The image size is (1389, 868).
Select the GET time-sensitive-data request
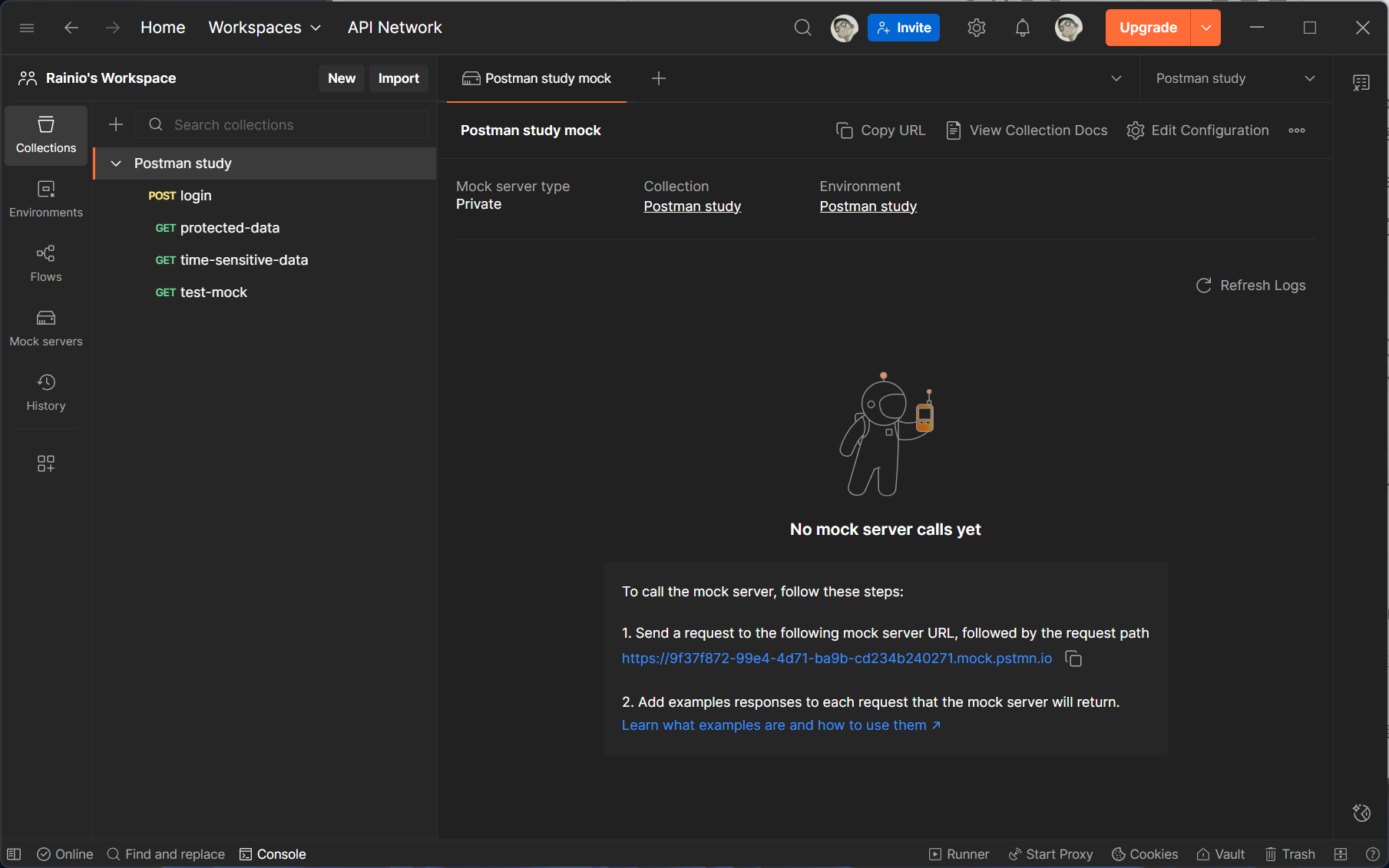coord(265,260)
